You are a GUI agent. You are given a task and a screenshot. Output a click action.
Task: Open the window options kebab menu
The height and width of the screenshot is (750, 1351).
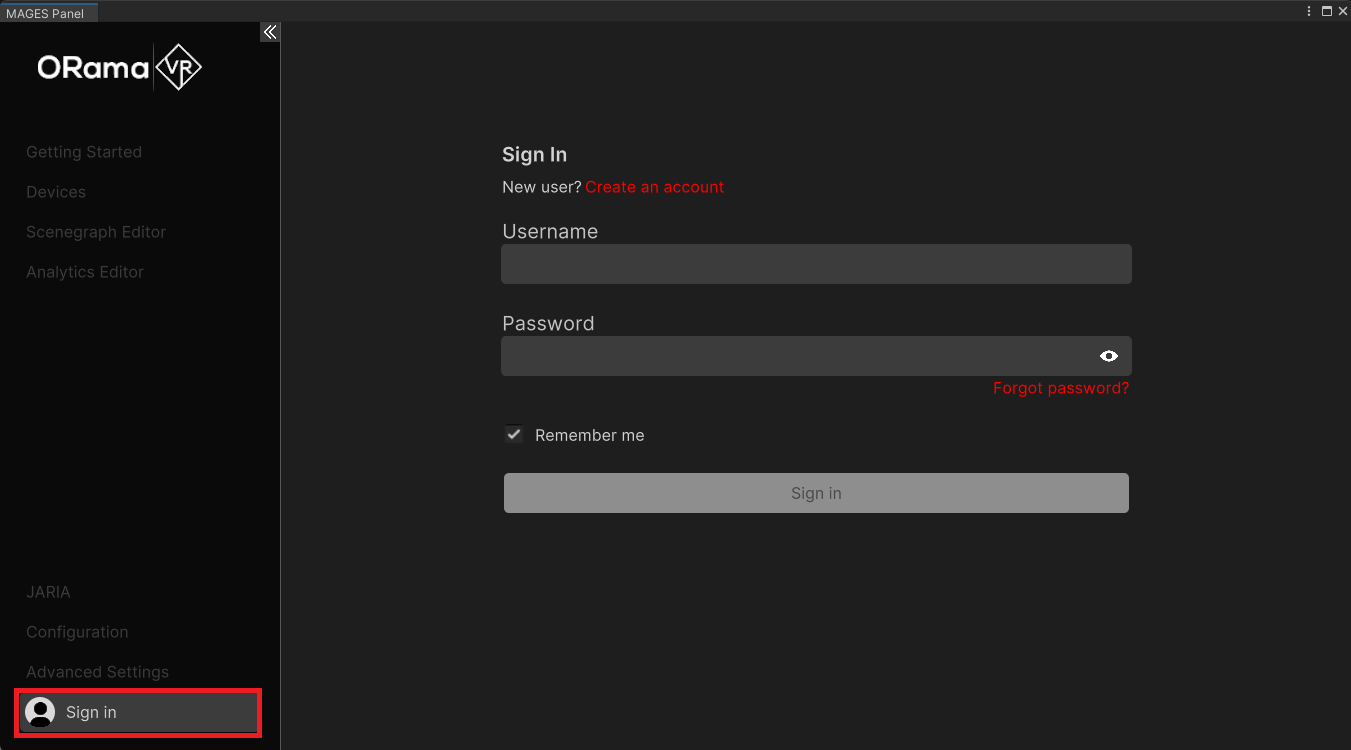[1309, 11]
